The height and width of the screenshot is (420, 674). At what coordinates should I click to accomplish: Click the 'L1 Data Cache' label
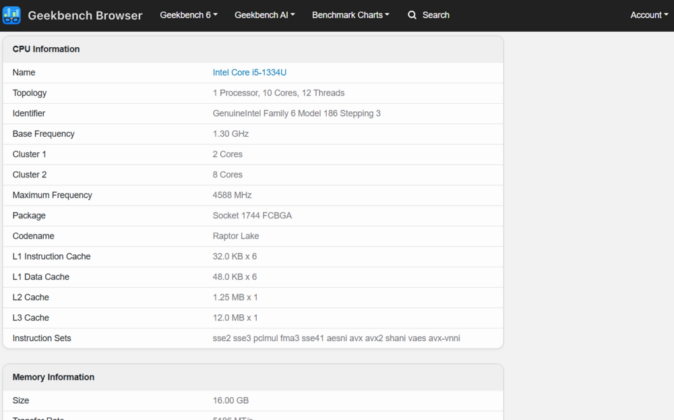41,277
